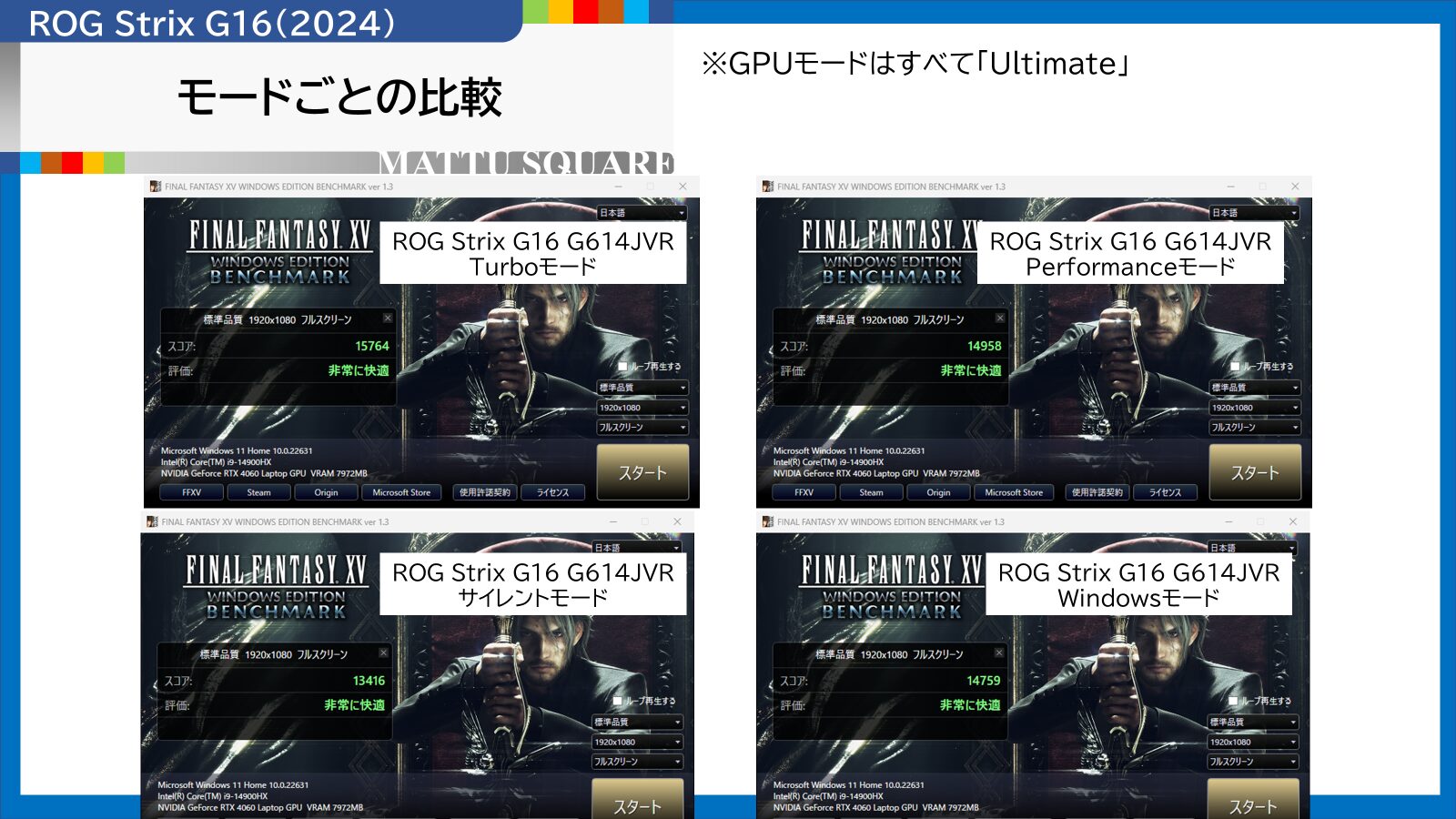Click the モードごとの比較 heading
This screenshot has width=1456, height=819.
(339, 97)
